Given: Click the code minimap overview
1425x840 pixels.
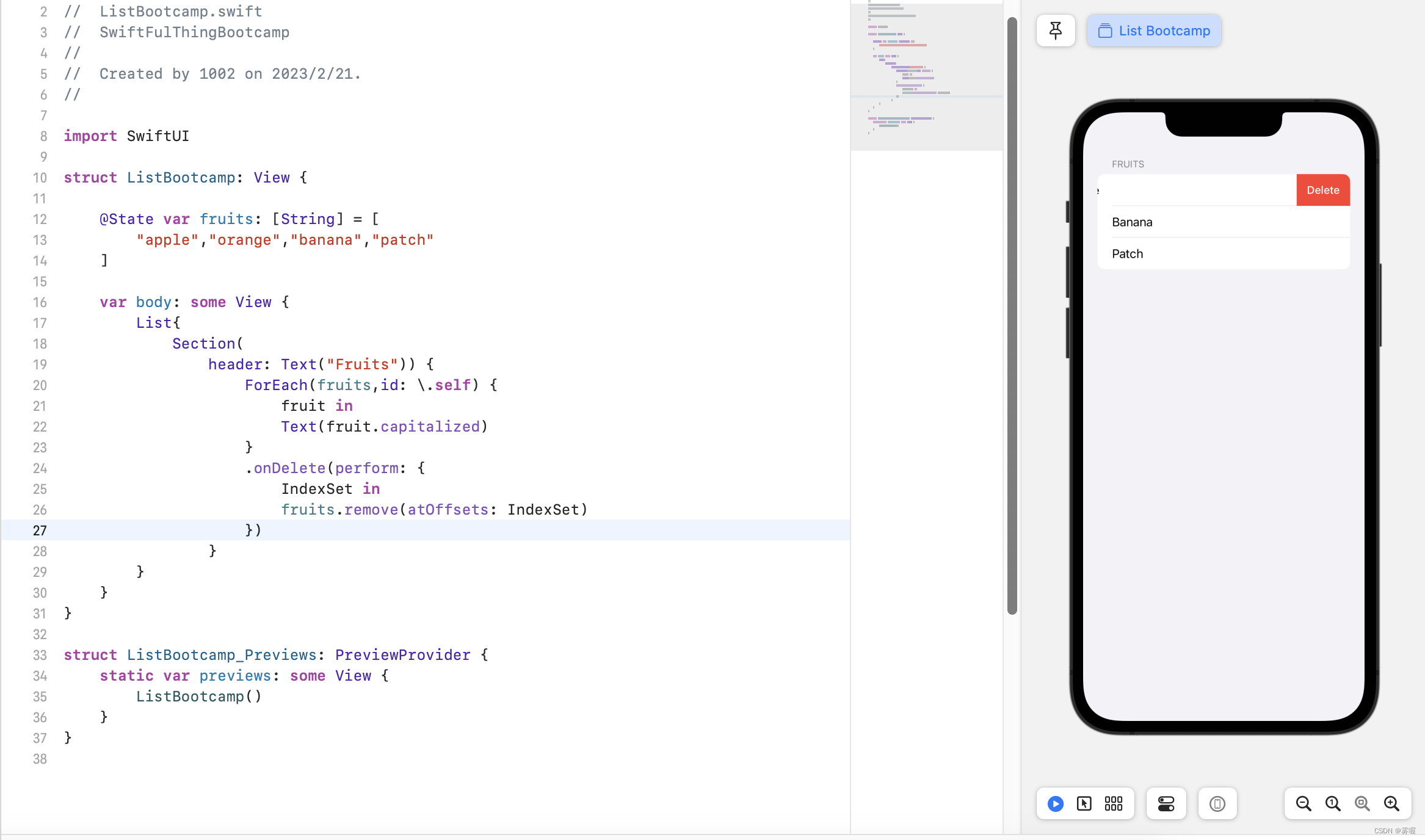Looking at the screenshot, I should point(927,76).
